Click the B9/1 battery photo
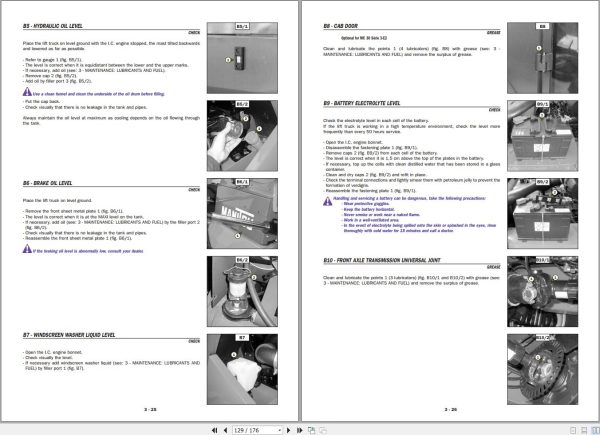The width and height of the screenshot is (600, 435). [x=543, y=136]
